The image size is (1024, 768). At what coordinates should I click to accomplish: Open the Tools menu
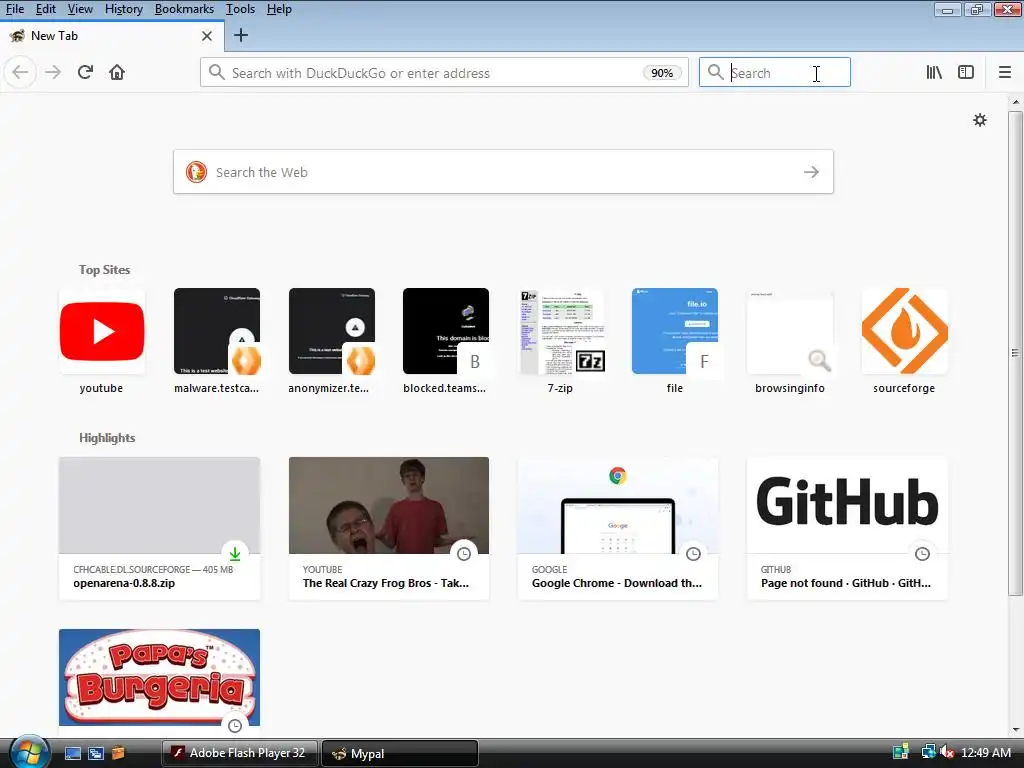(x=240, y=9)
